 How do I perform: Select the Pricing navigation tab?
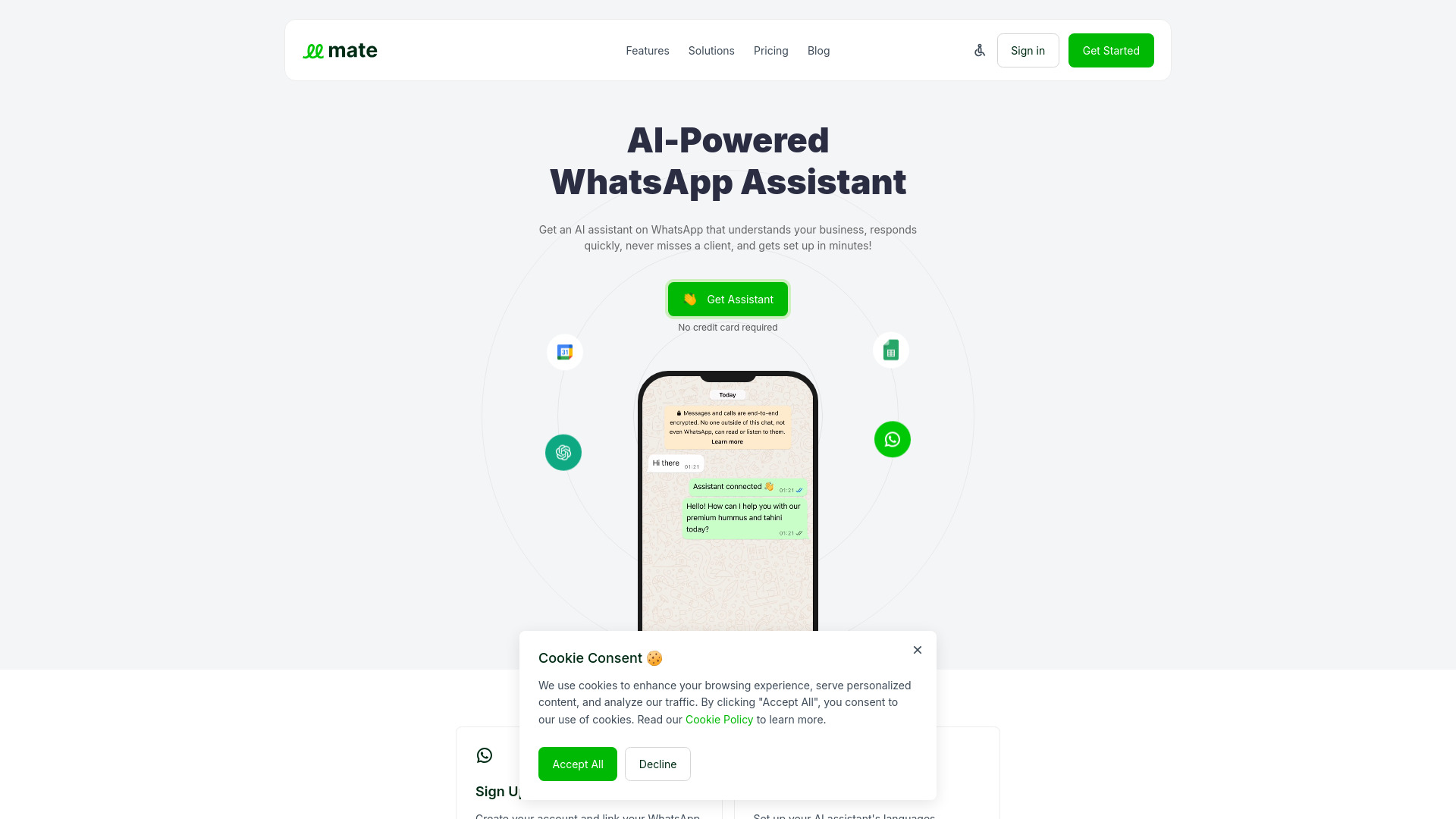770,50
